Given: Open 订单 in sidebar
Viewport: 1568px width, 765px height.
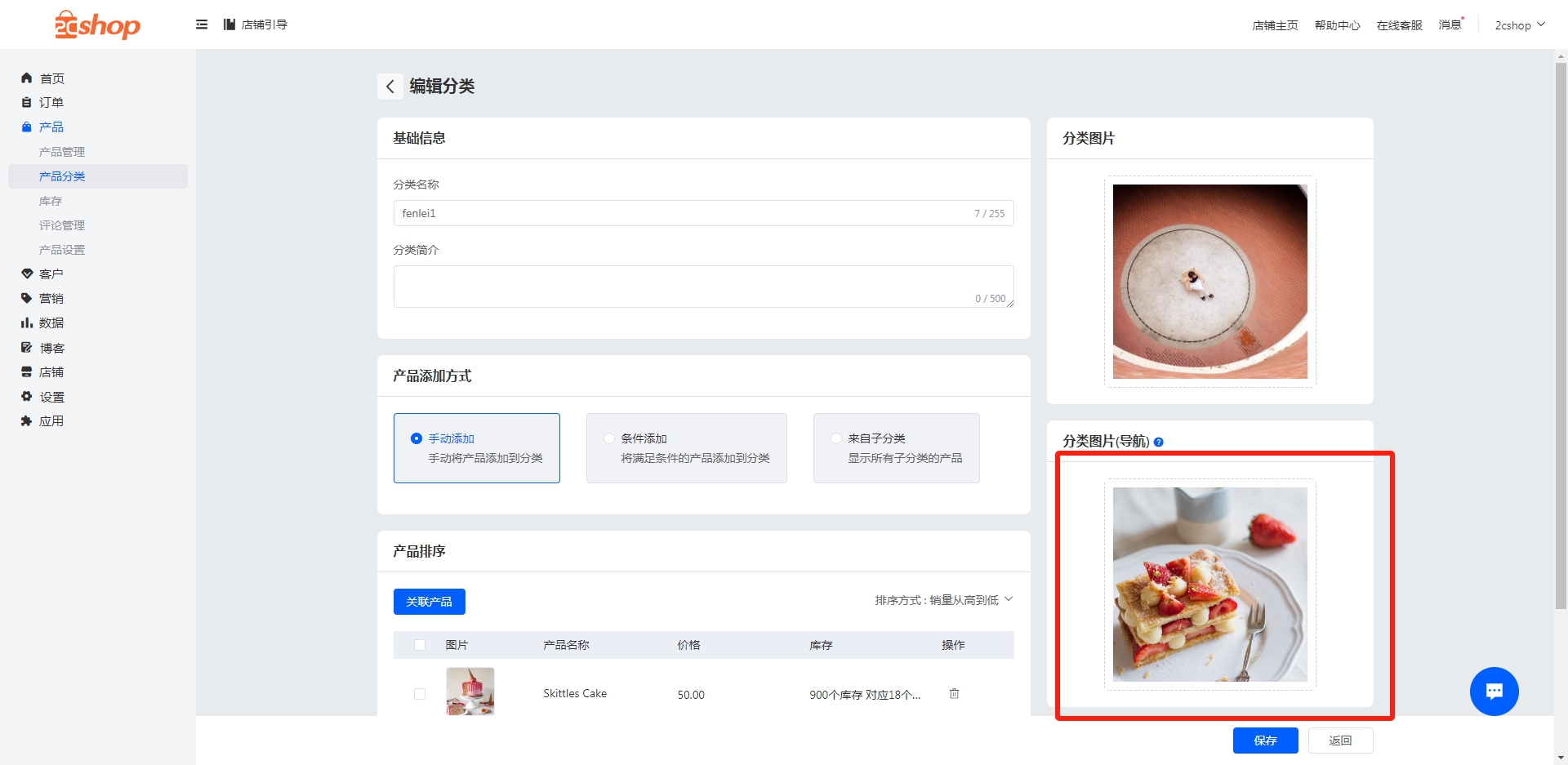Looking at the screenshot, I should click(x=51, y=102).
